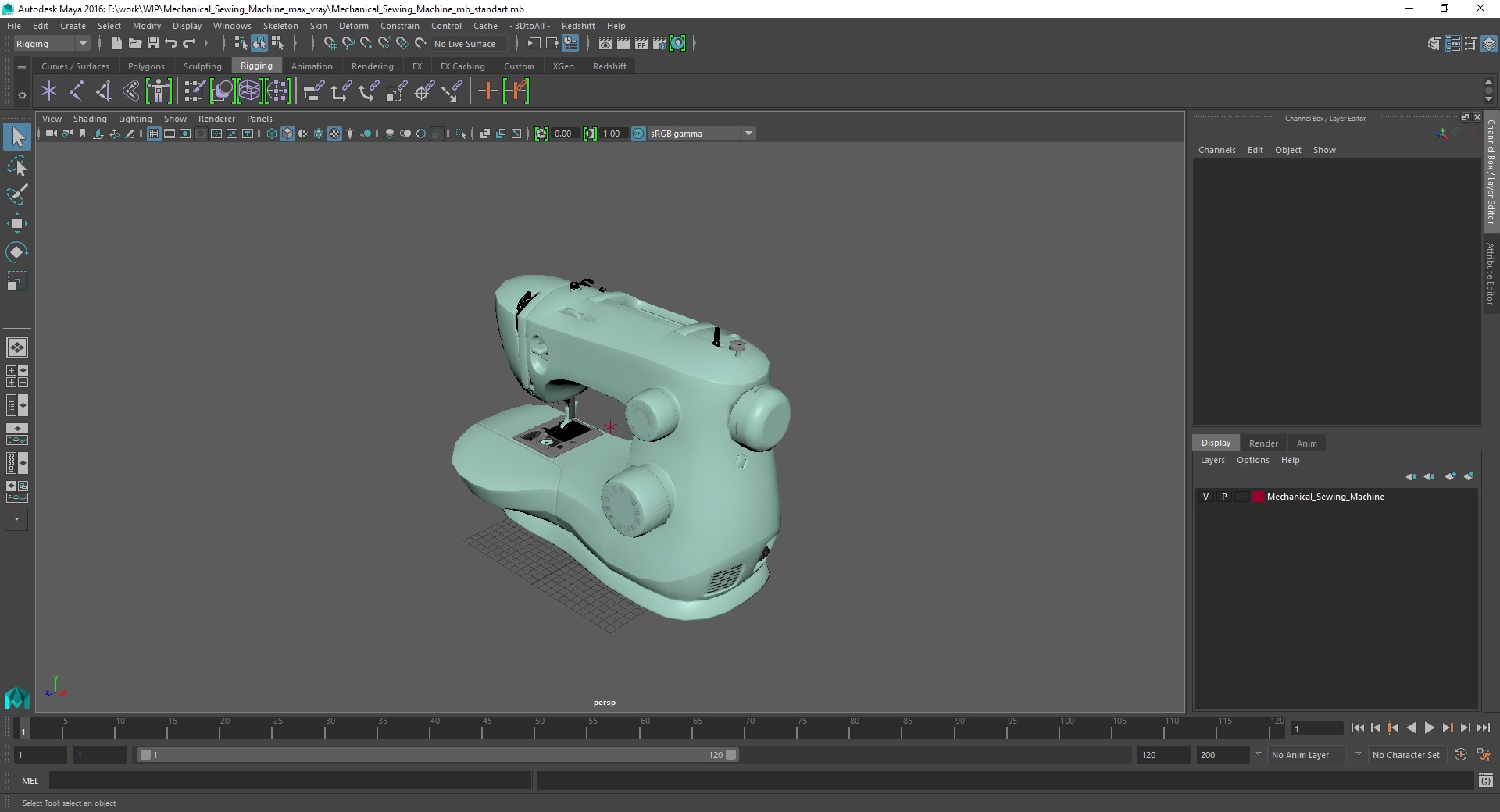Screen dimensions: 1500x812
Task: Click the range slider start handle
Action: click(145, 755)
